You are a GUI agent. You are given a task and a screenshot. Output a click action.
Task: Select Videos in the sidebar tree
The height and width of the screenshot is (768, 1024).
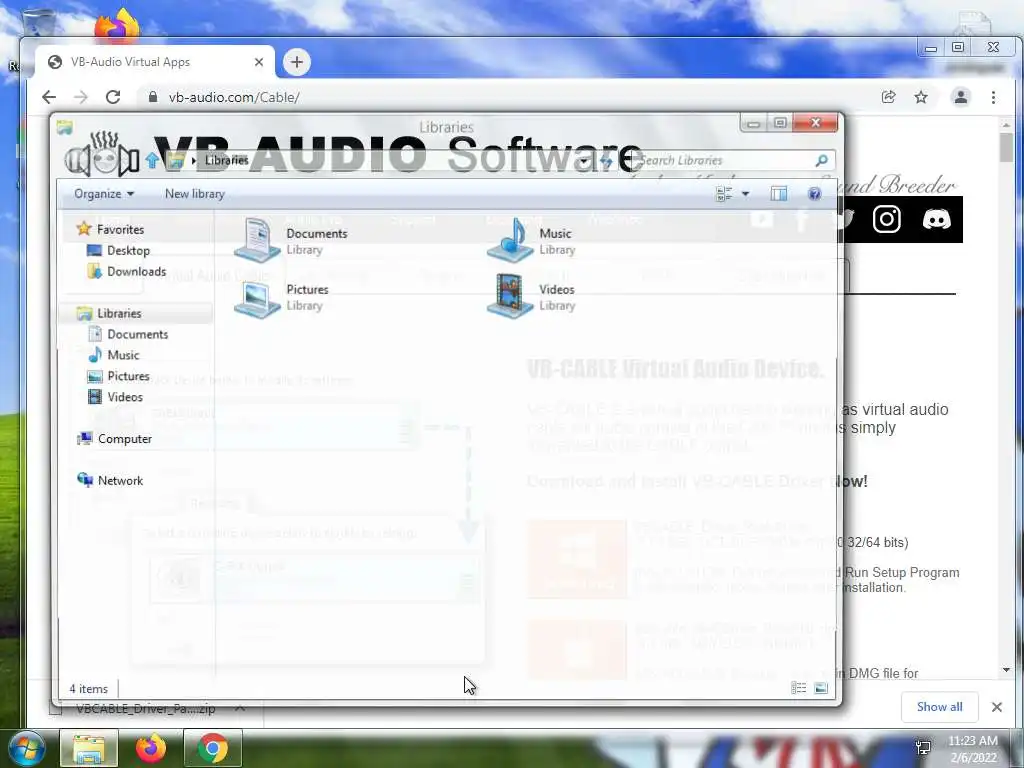click(124, 396)
